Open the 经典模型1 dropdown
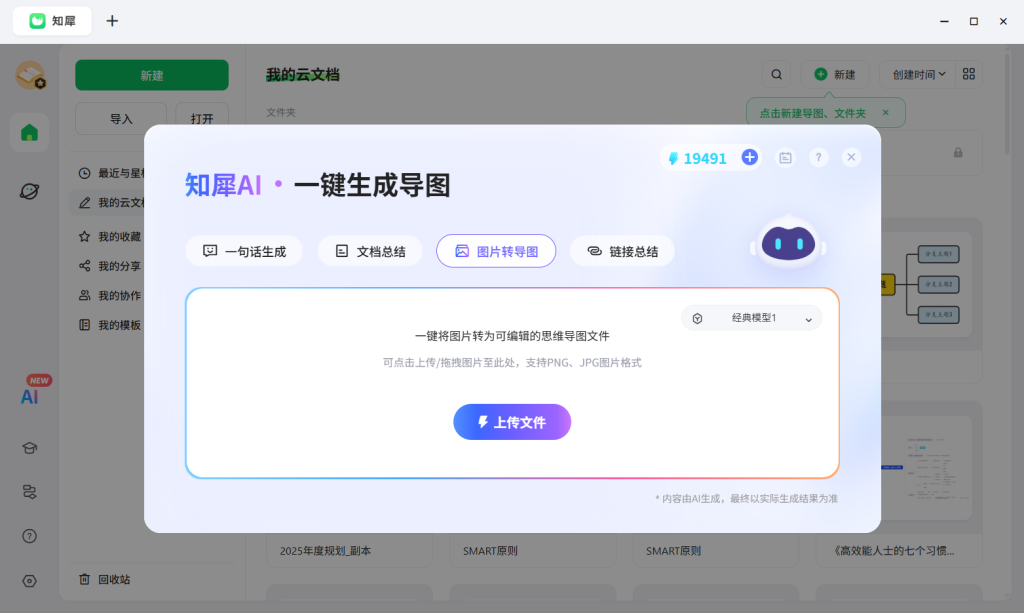1024x613 pixels. [752, 318]
